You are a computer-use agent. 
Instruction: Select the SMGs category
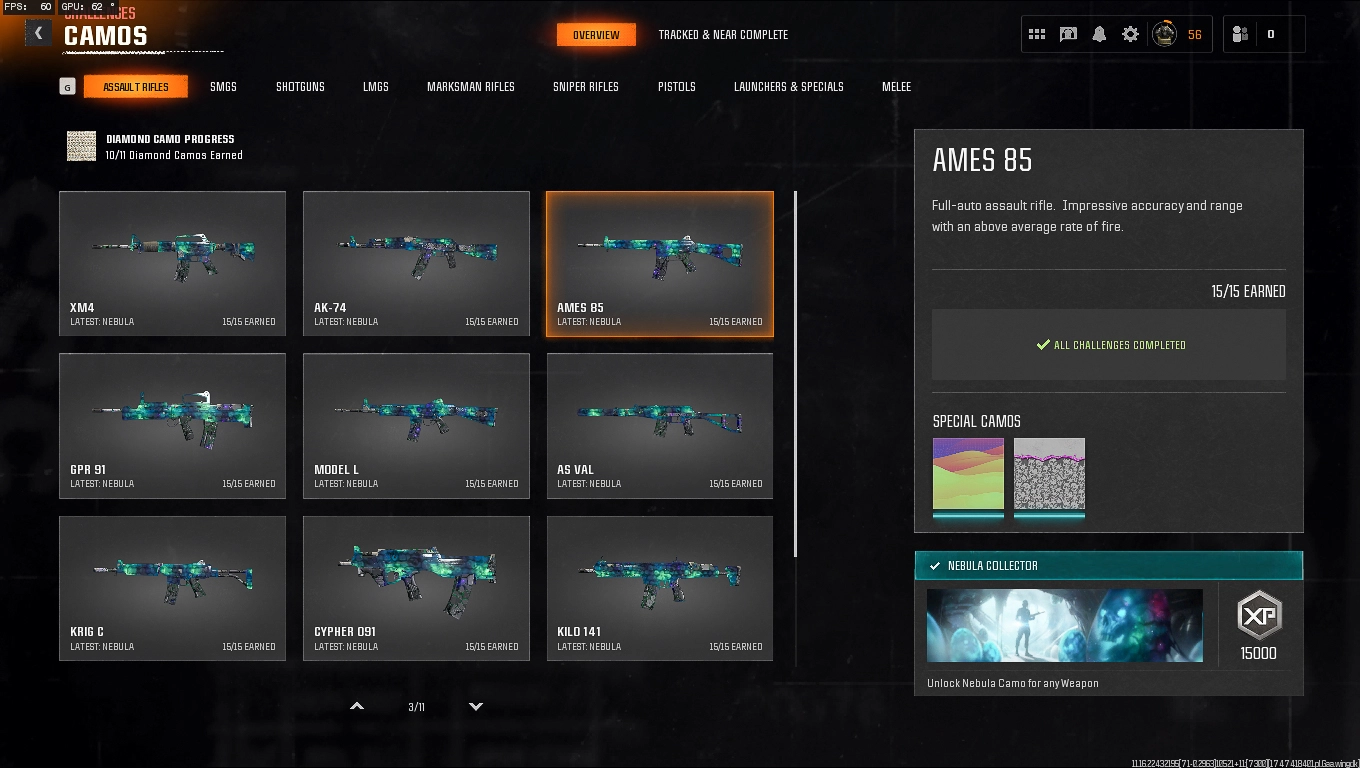click(x=223, y=87)
